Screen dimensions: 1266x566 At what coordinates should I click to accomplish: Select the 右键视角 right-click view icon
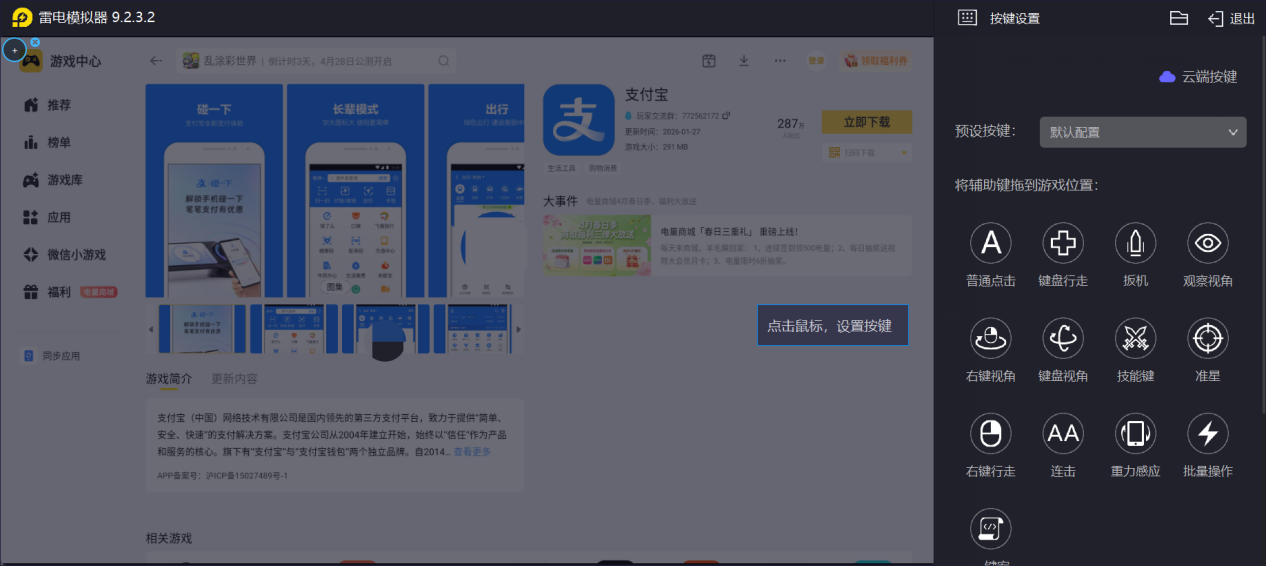pos(991,338)
